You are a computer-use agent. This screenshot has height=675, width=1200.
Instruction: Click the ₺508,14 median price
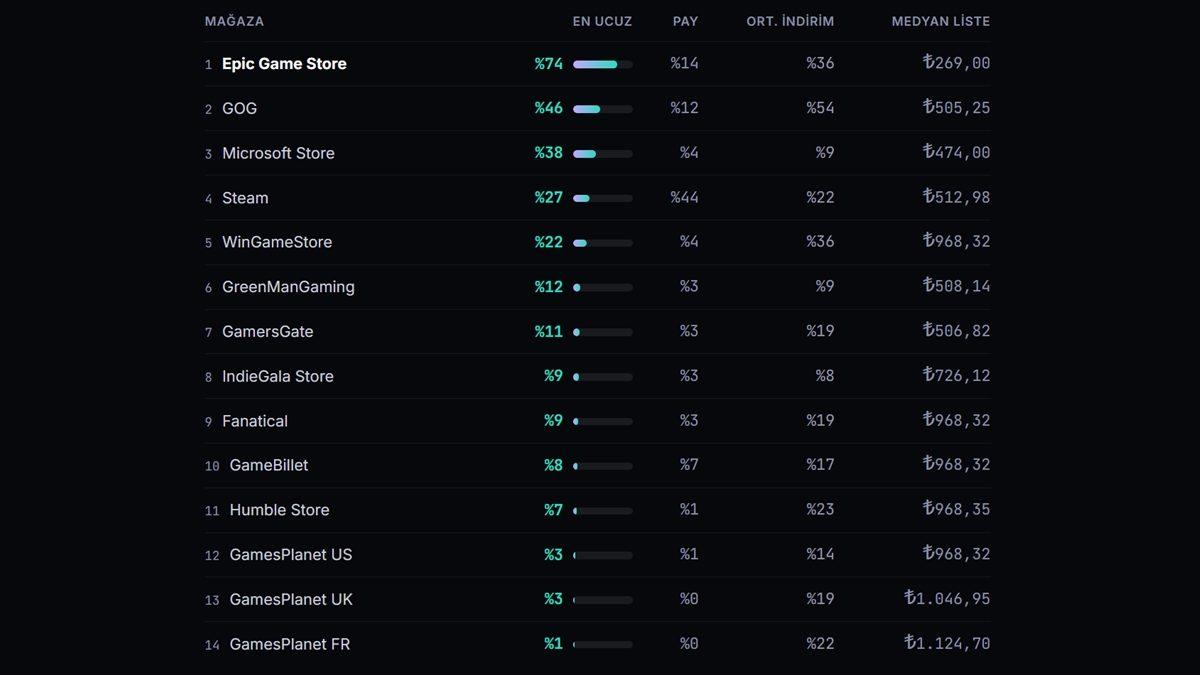click(x=957, y=286)
